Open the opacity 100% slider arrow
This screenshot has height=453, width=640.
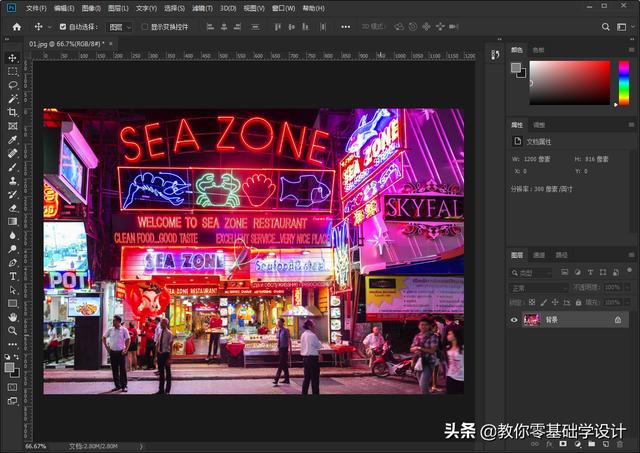click(628, 288)
